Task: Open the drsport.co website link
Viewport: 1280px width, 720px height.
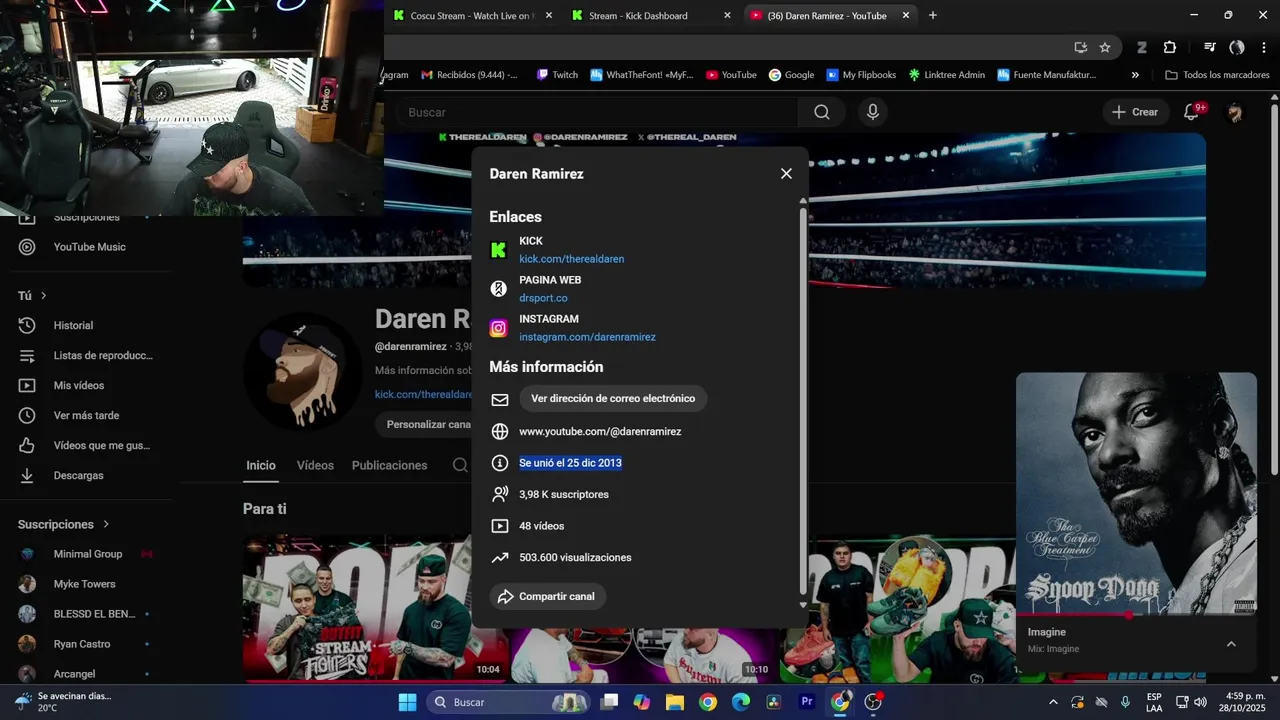Action: 543,298
